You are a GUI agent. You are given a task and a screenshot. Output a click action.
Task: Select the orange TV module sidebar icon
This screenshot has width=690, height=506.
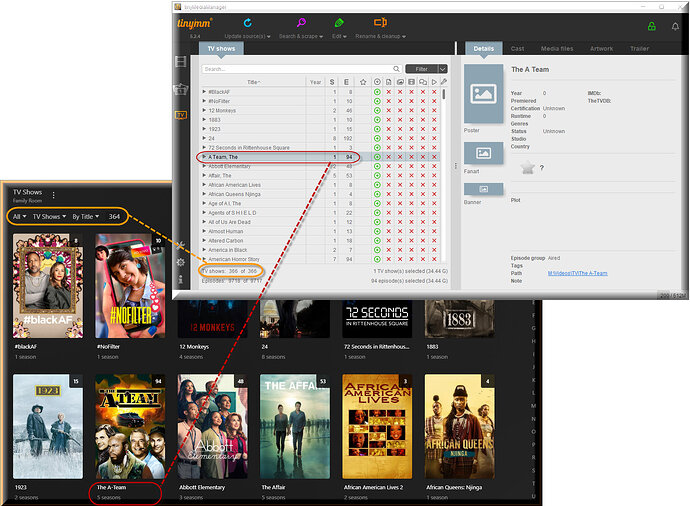pos(181,115)
